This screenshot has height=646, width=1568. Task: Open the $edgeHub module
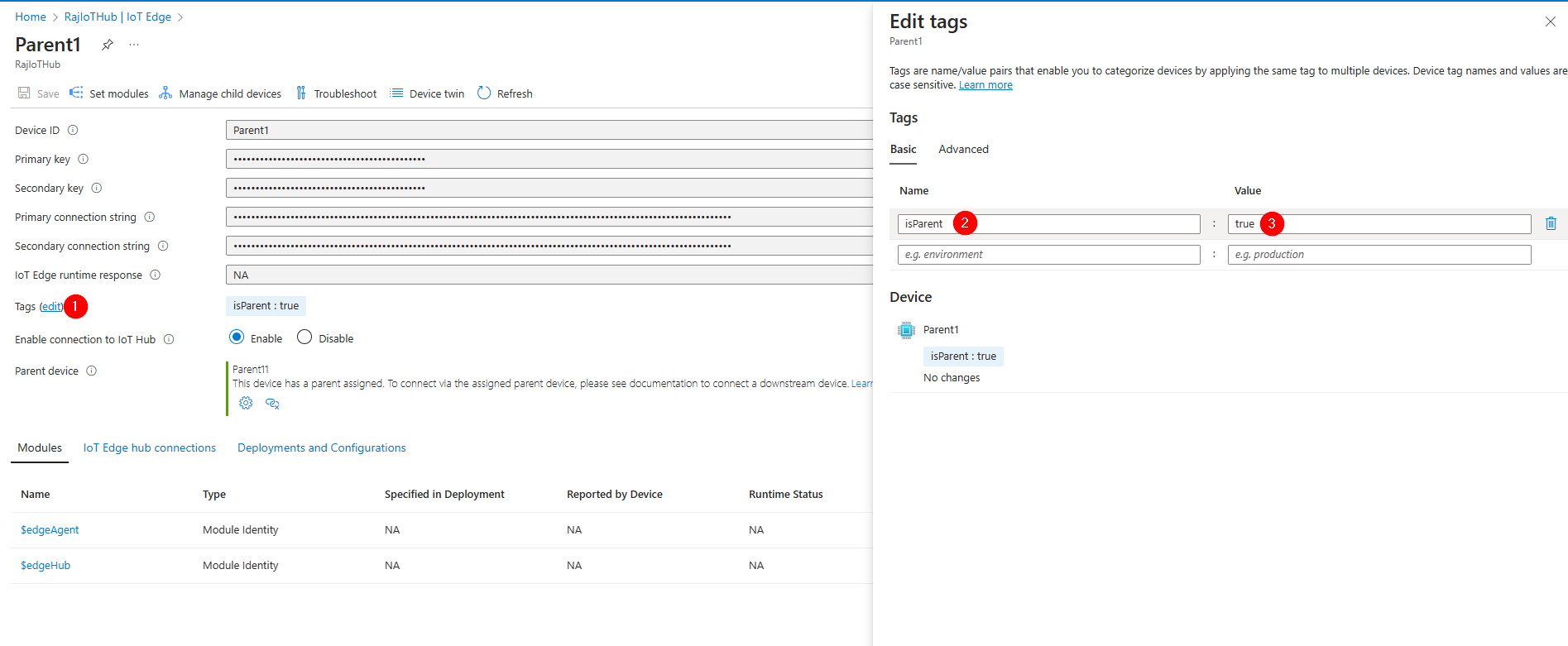(46, 566)
